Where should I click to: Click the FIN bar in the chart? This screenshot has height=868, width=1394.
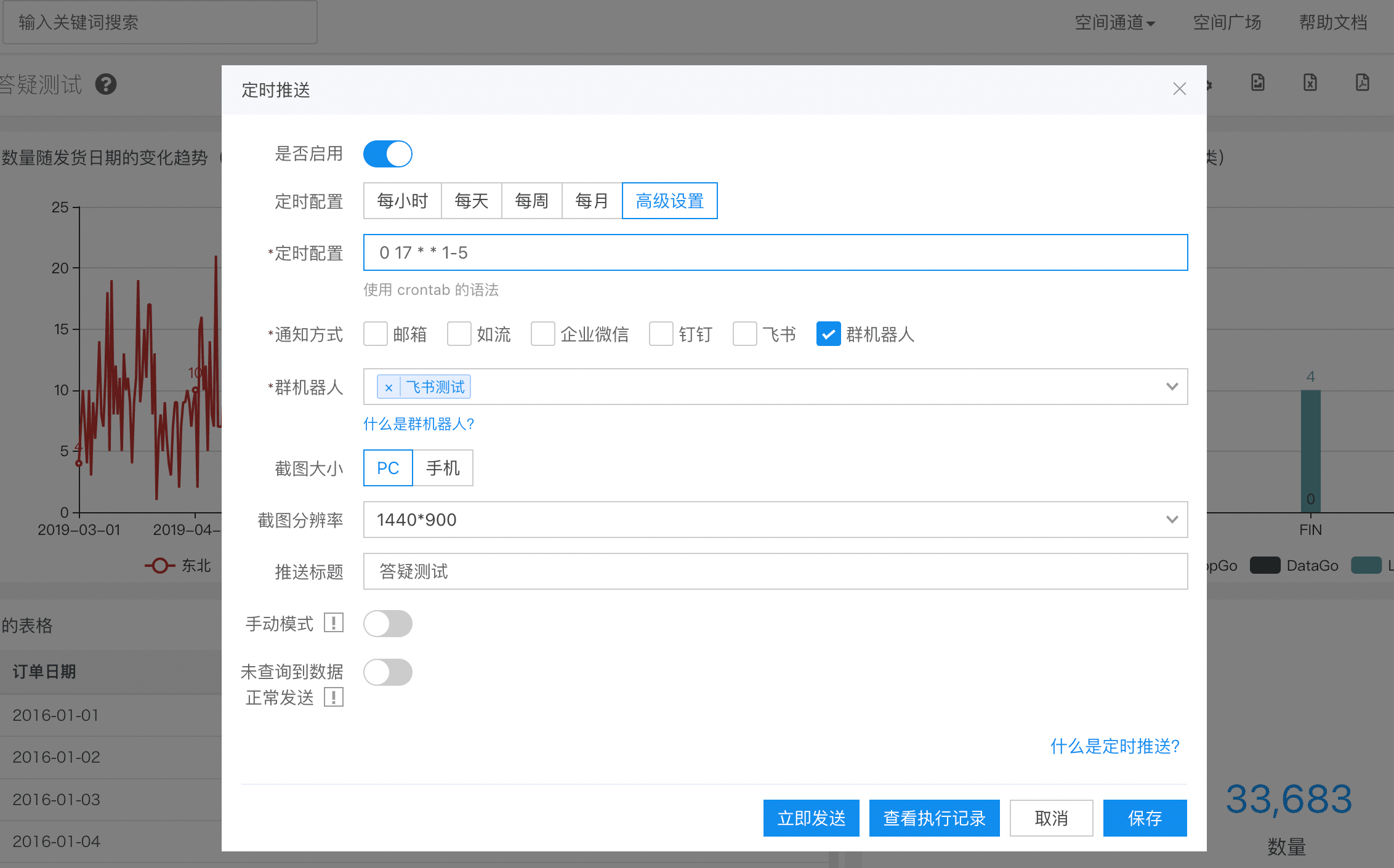pyautogui.click(x=1311, y=451)
